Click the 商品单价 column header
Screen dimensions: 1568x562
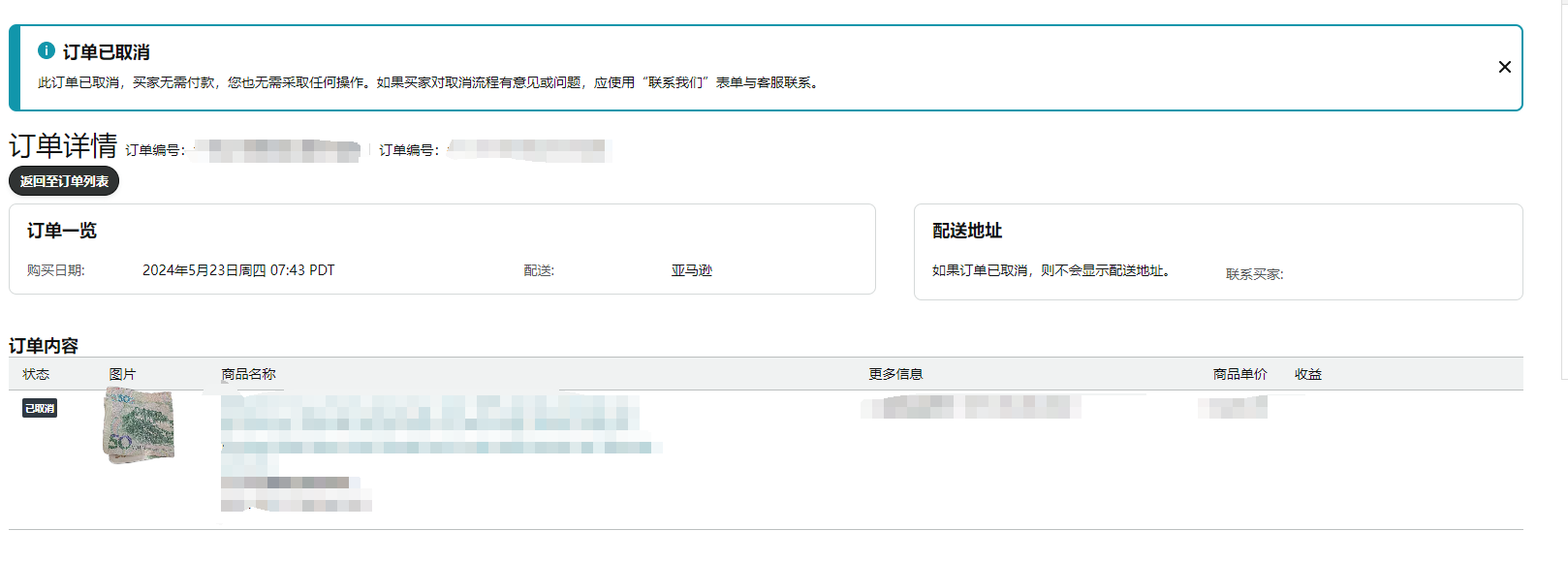click(x=1240, y=374)
